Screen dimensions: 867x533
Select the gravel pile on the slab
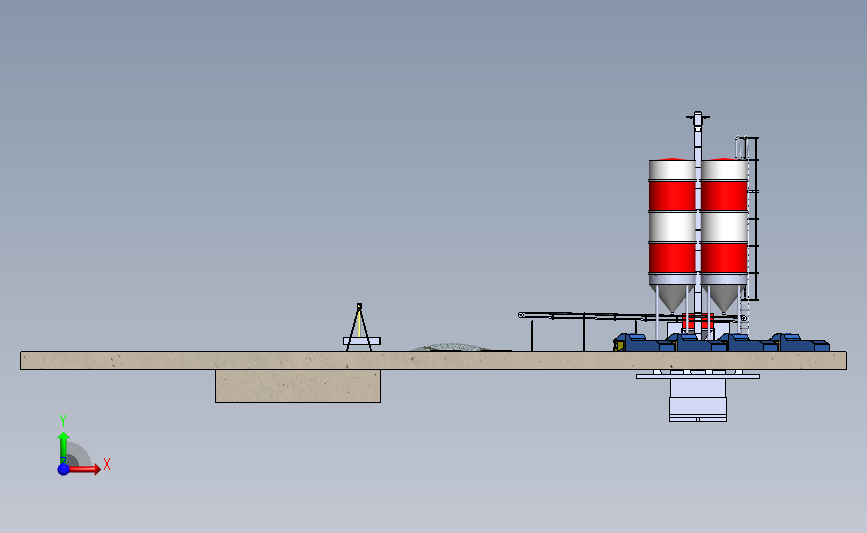click(451, 347)
